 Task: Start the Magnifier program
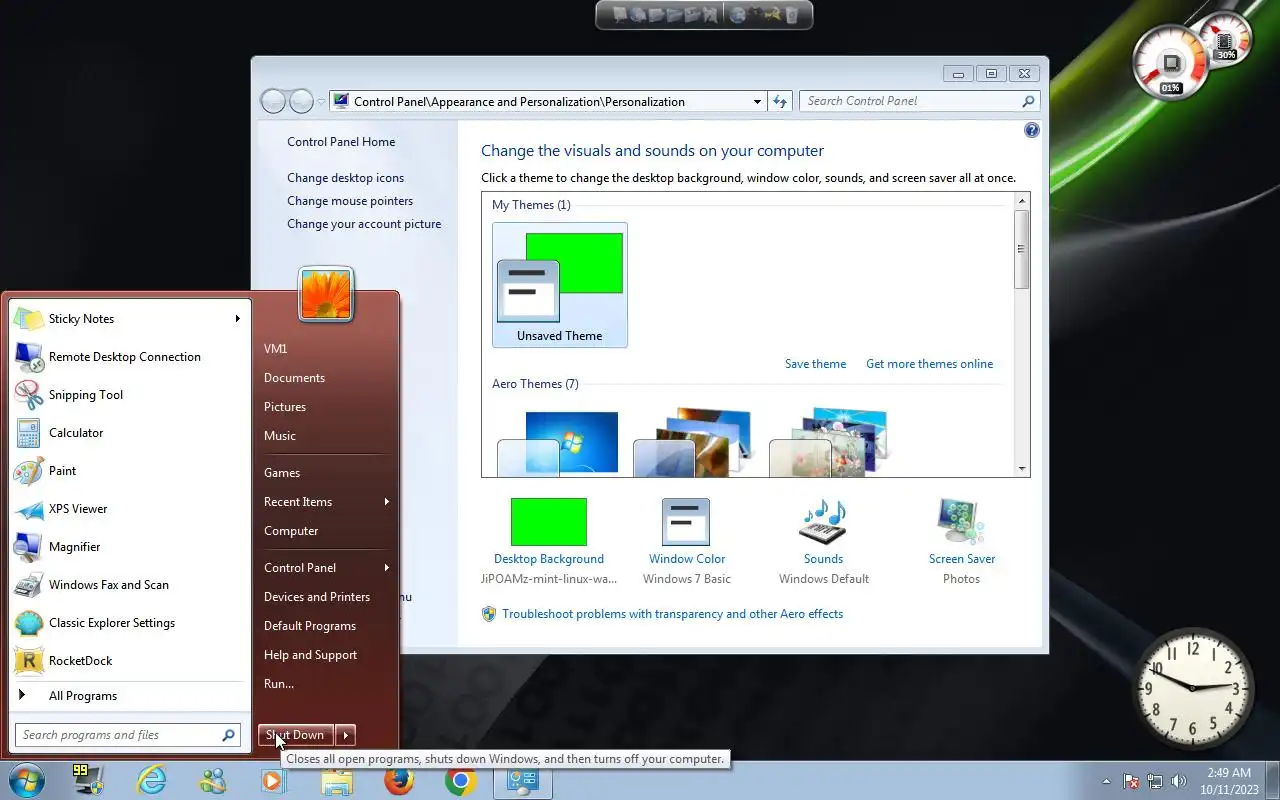click(128, 547)
